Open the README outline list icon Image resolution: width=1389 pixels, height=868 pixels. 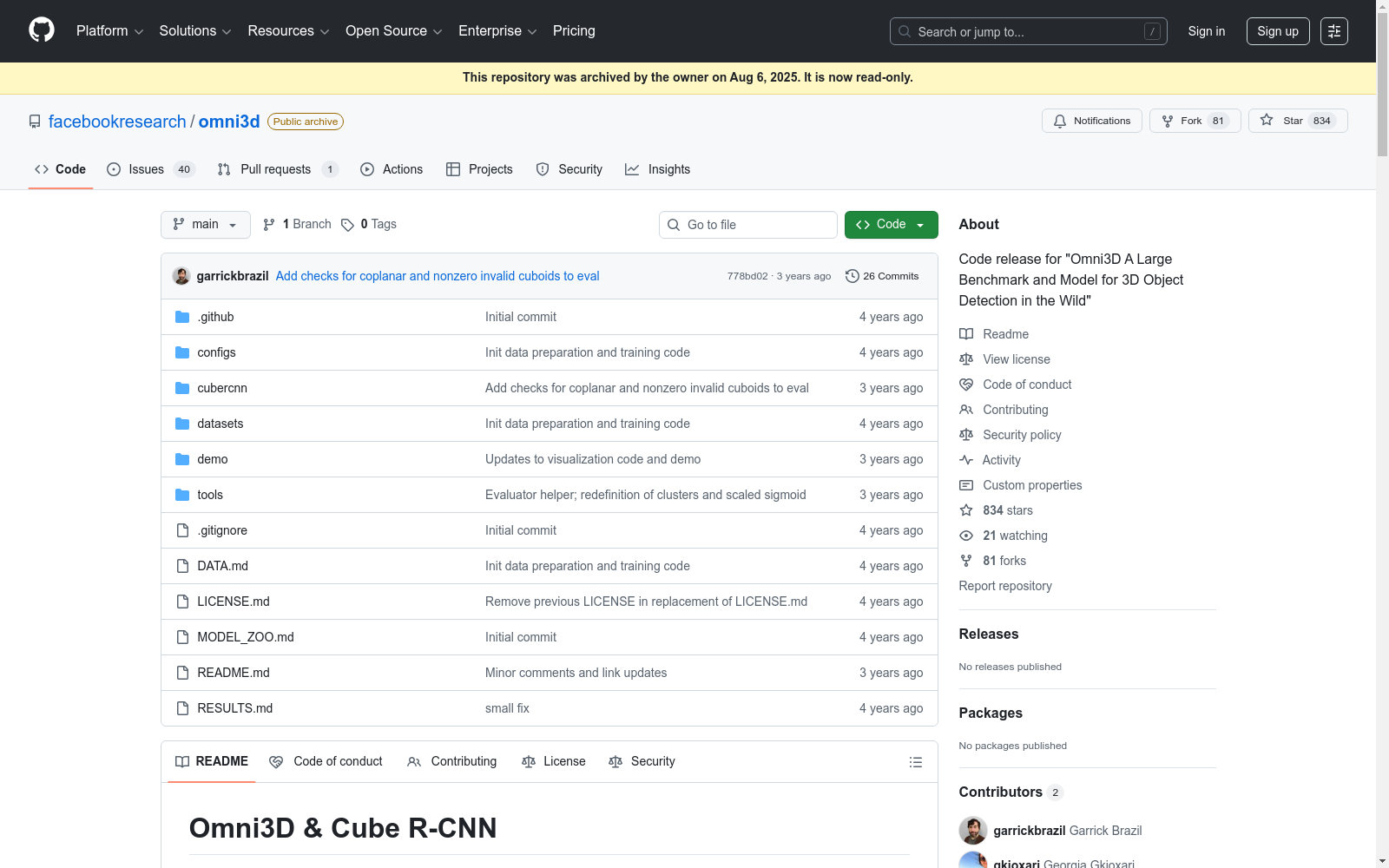916,762
